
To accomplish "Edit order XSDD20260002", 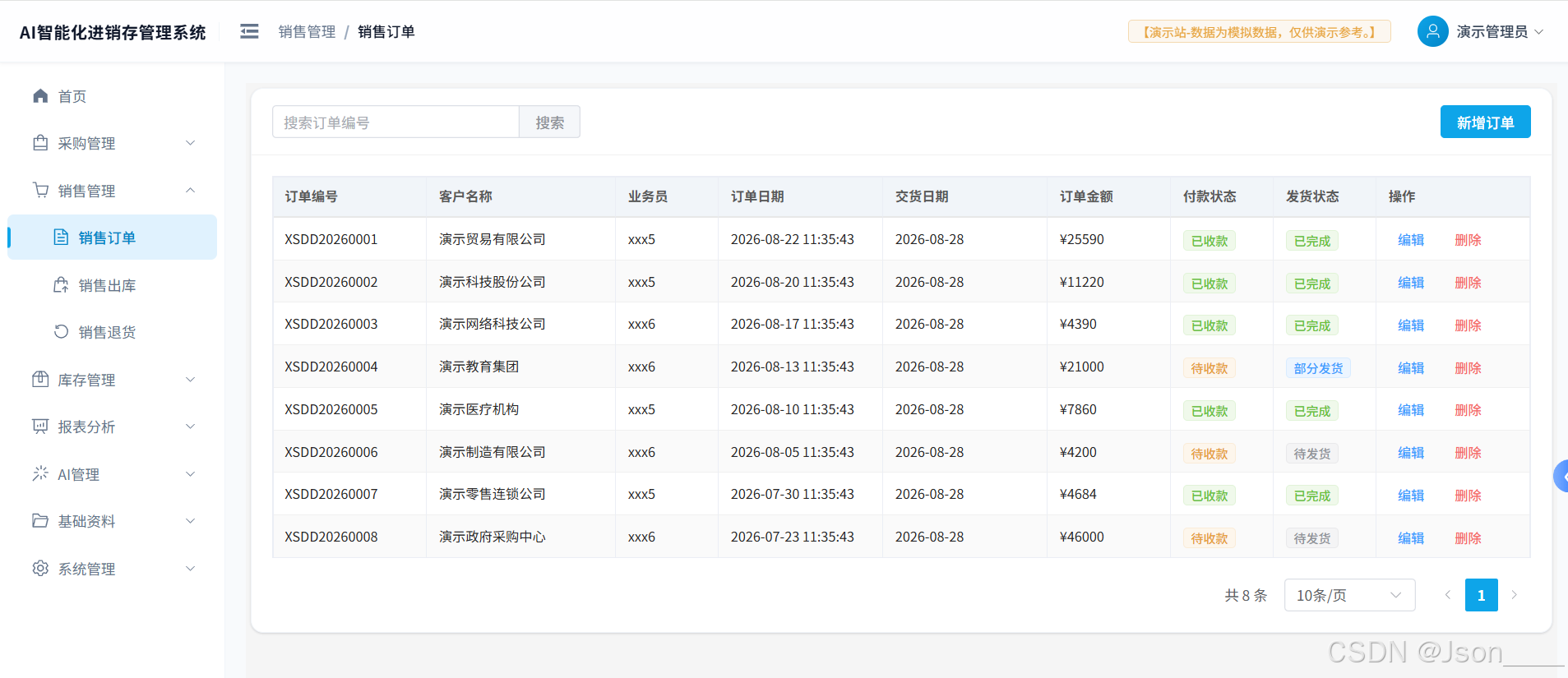I will [x=1411, y=283].
